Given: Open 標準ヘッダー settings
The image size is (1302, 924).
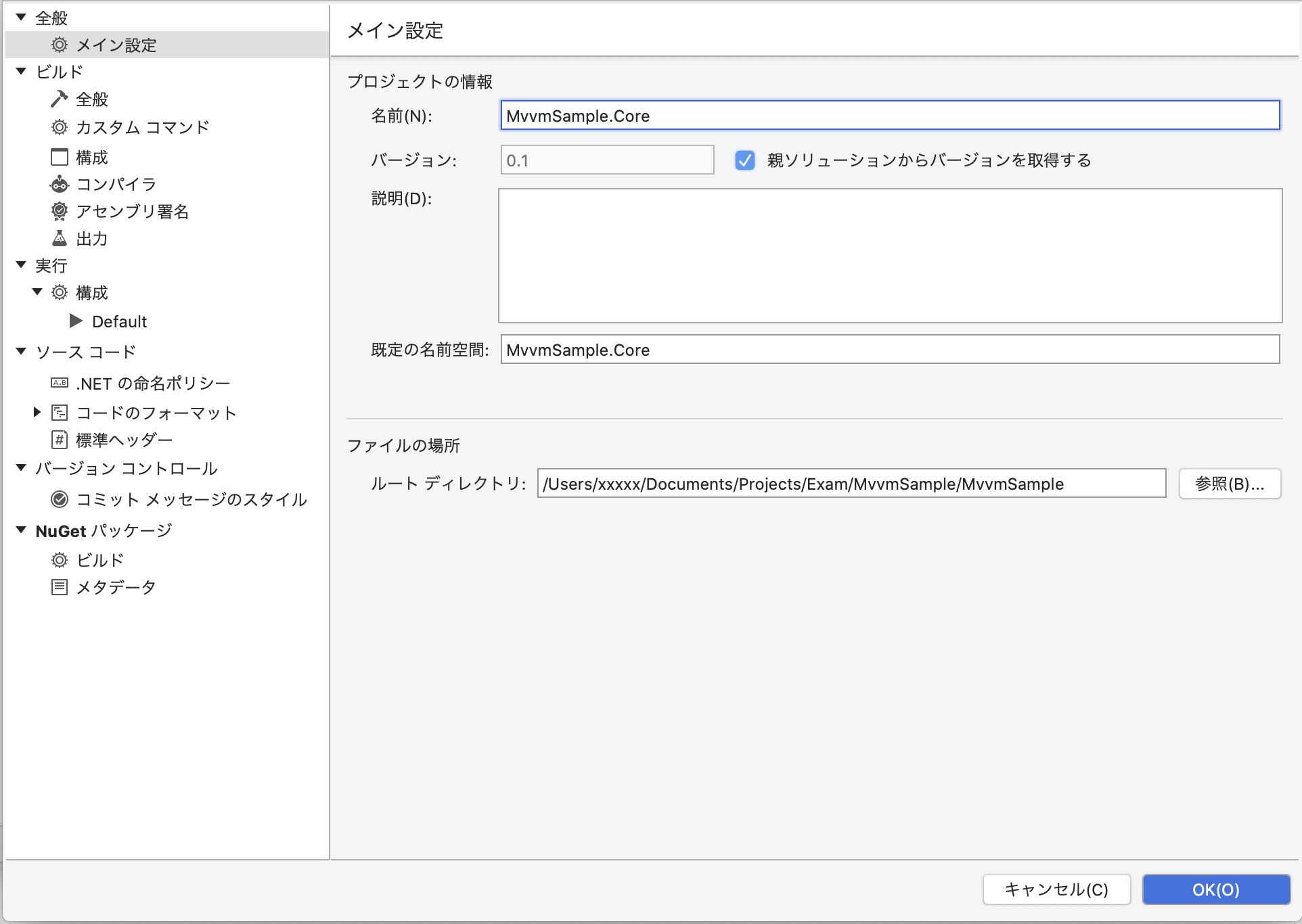Looking at the screenshot, I should tap(125, 440).
